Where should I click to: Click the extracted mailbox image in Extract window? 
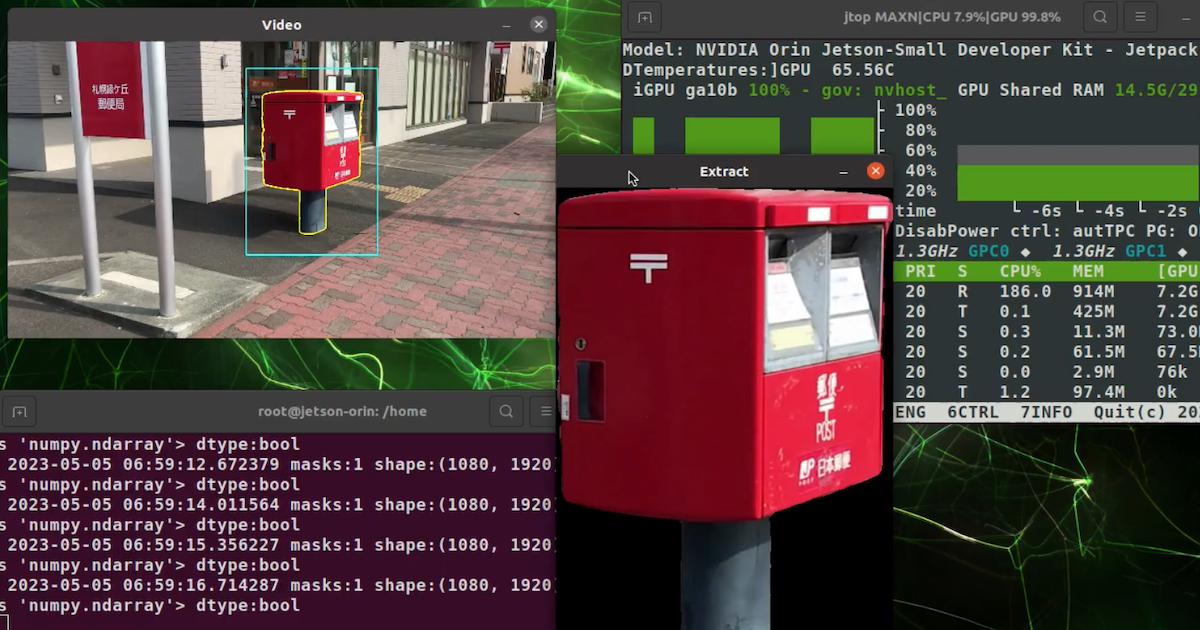pyautogui.click(x=725, y=409)
